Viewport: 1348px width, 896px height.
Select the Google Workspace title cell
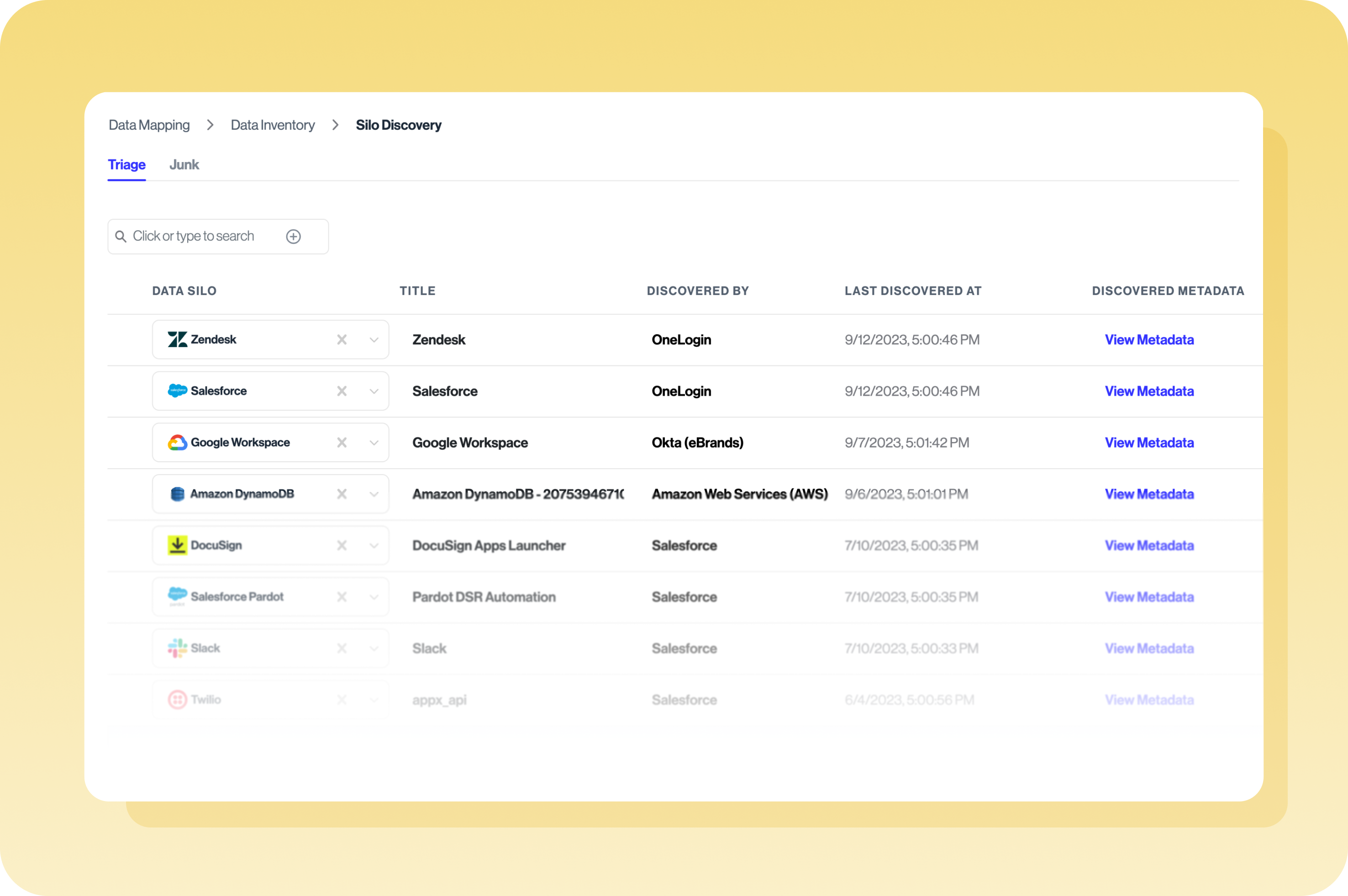470,442
